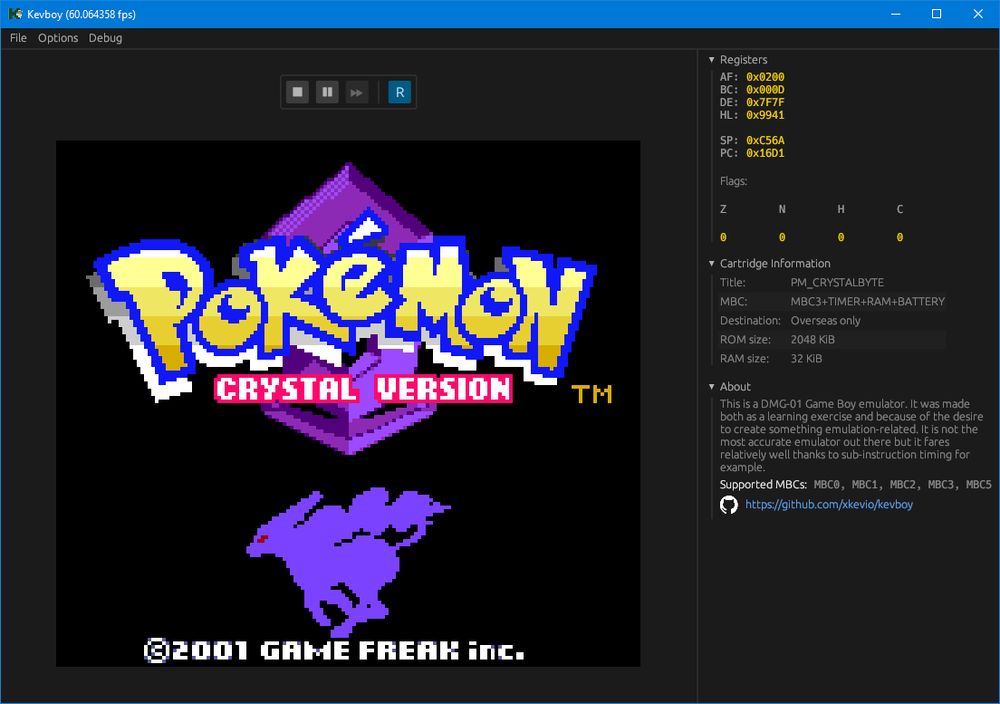Collapse the Cartridge Information section
Viewport: 1000px width, 704px height.
712,263
